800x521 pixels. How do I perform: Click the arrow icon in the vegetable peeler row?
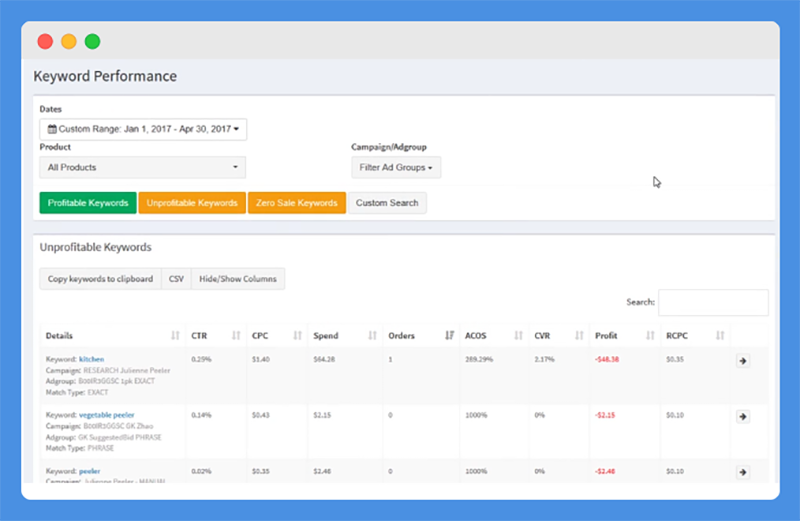tap(743, 416)
